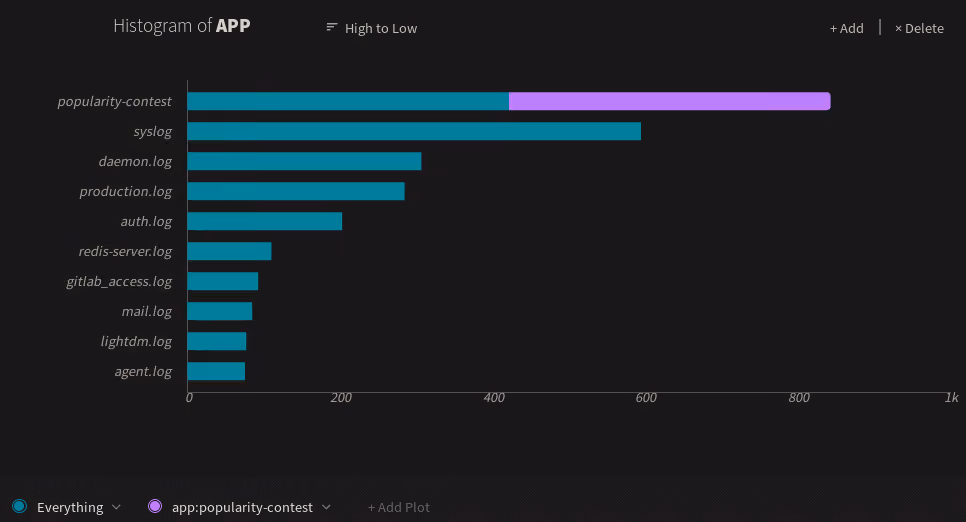Select the gitlab_access.log axis label
Image resolution: width=966 pixels, height=522 pixels.
(119, 282)
